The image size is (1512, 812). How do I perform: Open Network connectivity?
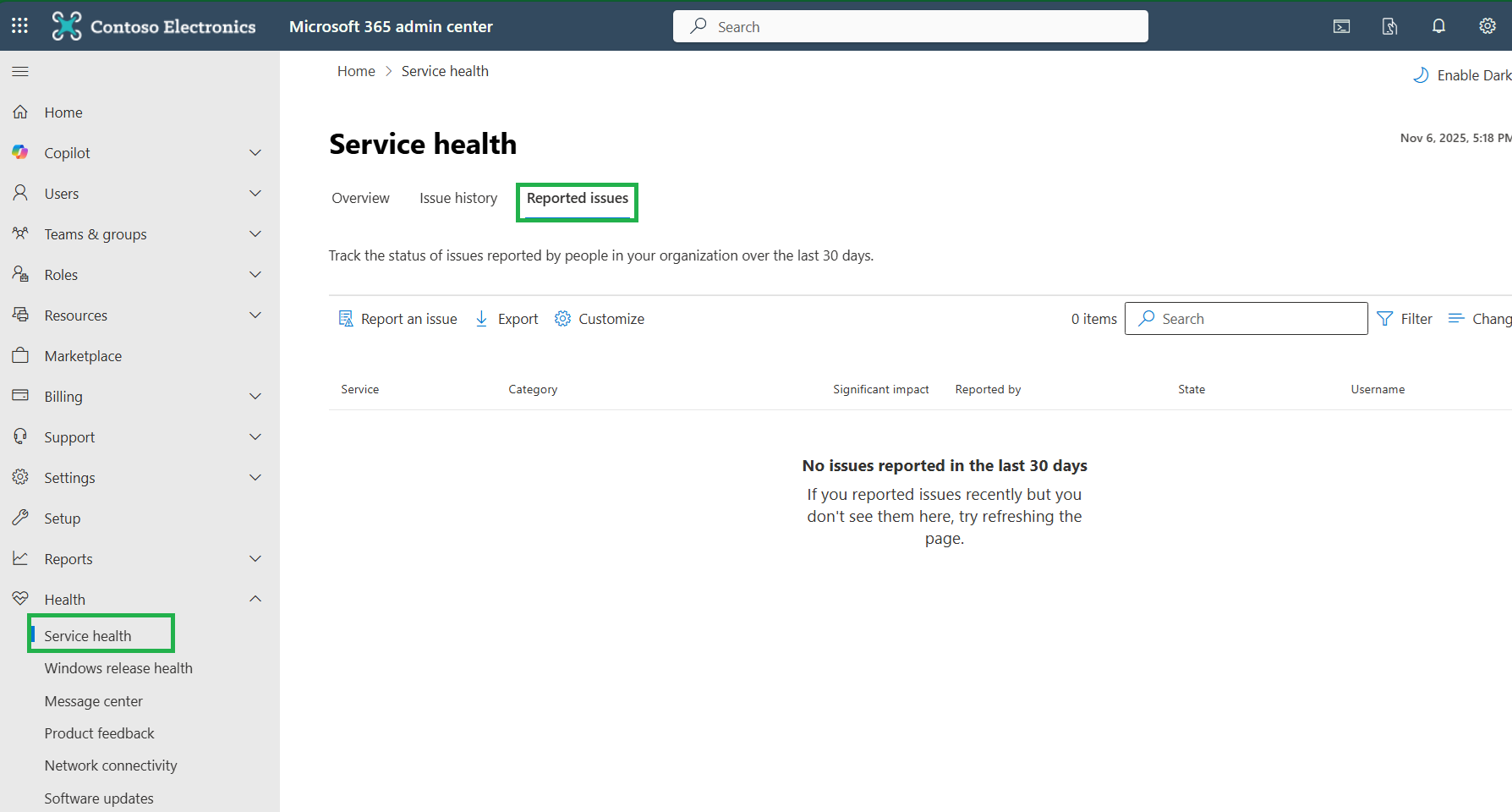point(111,765)
